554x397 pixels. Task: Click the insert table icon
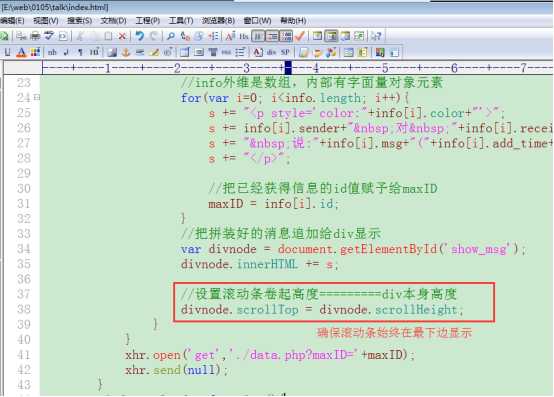click(185, 53)
